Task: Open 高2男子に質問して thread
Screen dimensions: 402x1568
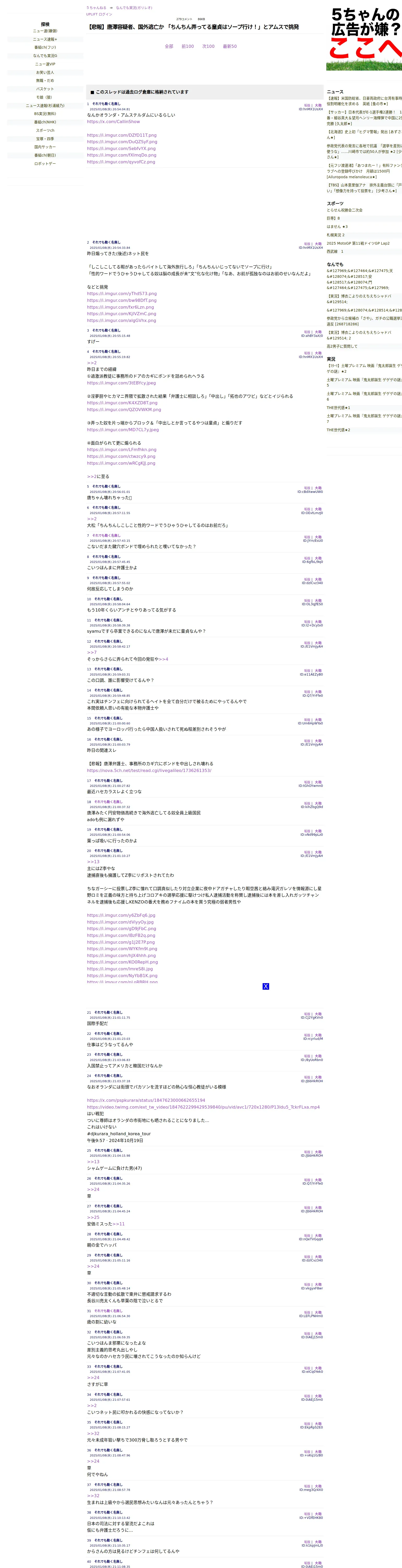Action: click(342, 346)
